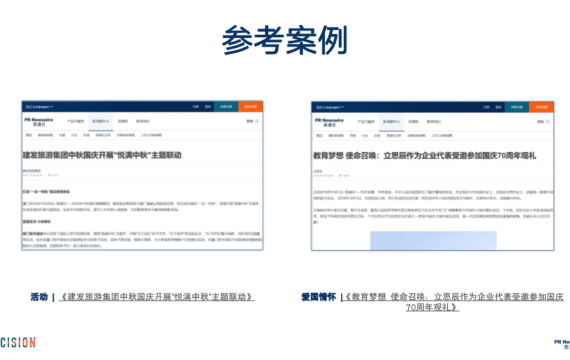
Task: Click the 参考案例 slide title
Action: tap(285, 40)
